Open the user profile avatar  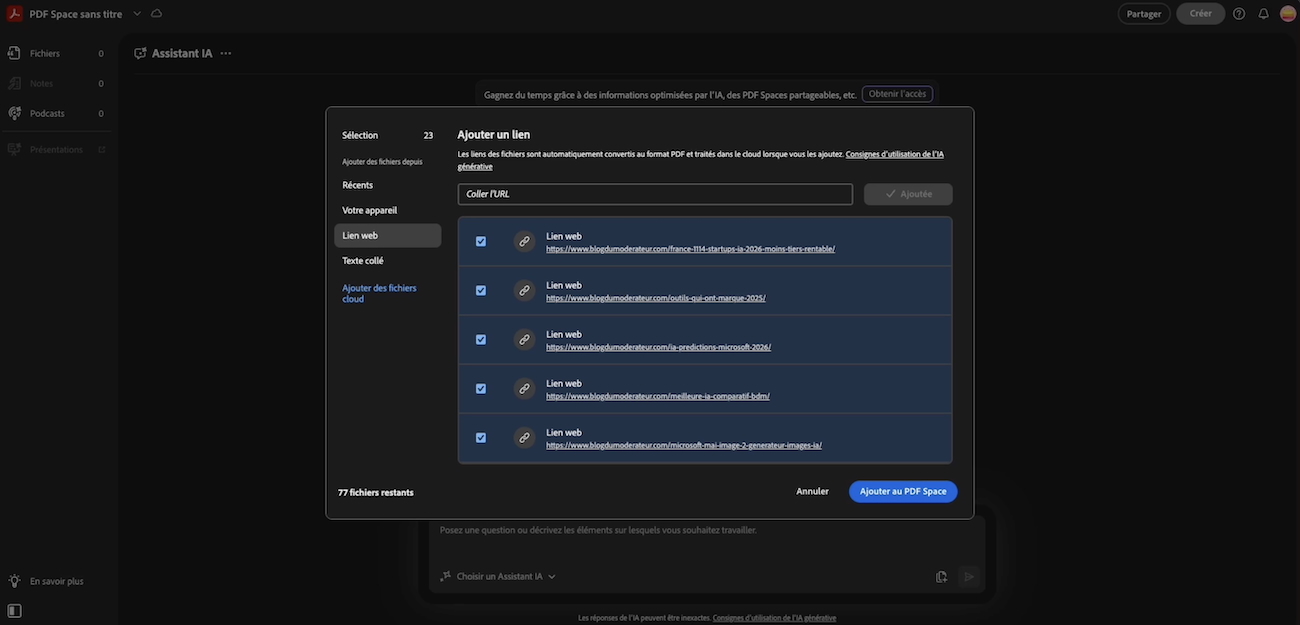[1288, 14]
